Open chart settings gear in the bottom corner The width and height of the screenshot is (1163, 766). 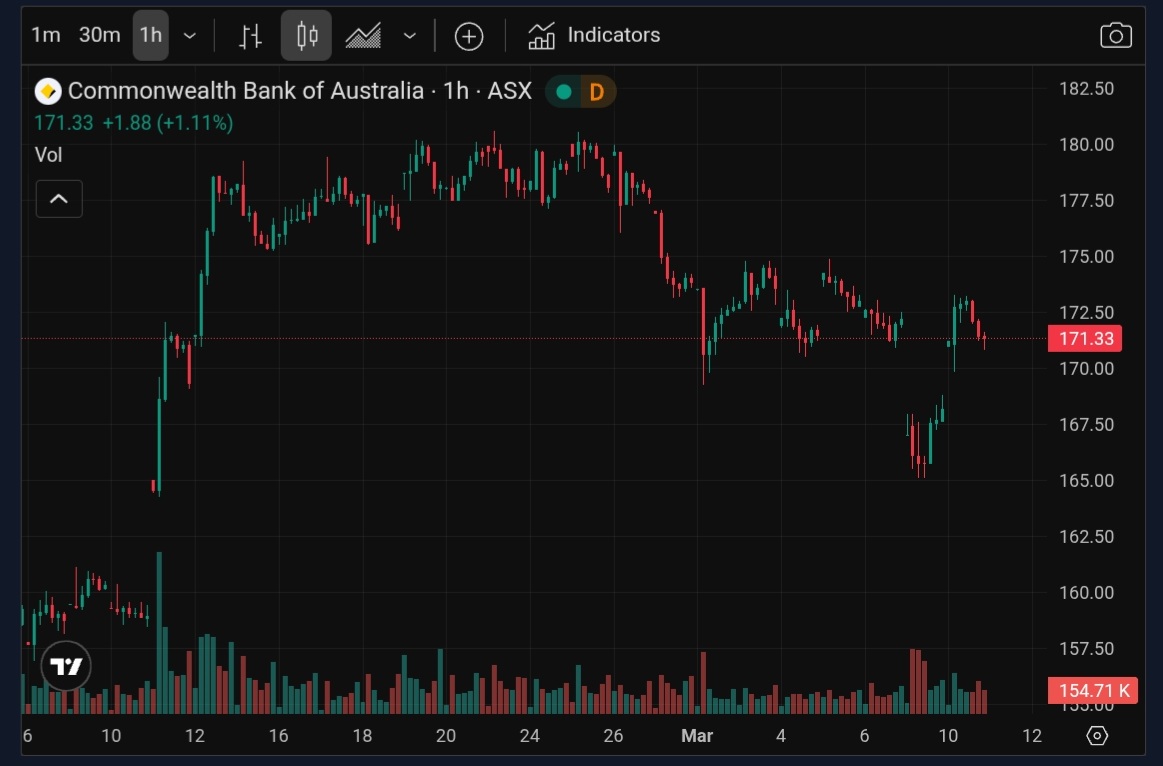click(x=1097, y=736)
